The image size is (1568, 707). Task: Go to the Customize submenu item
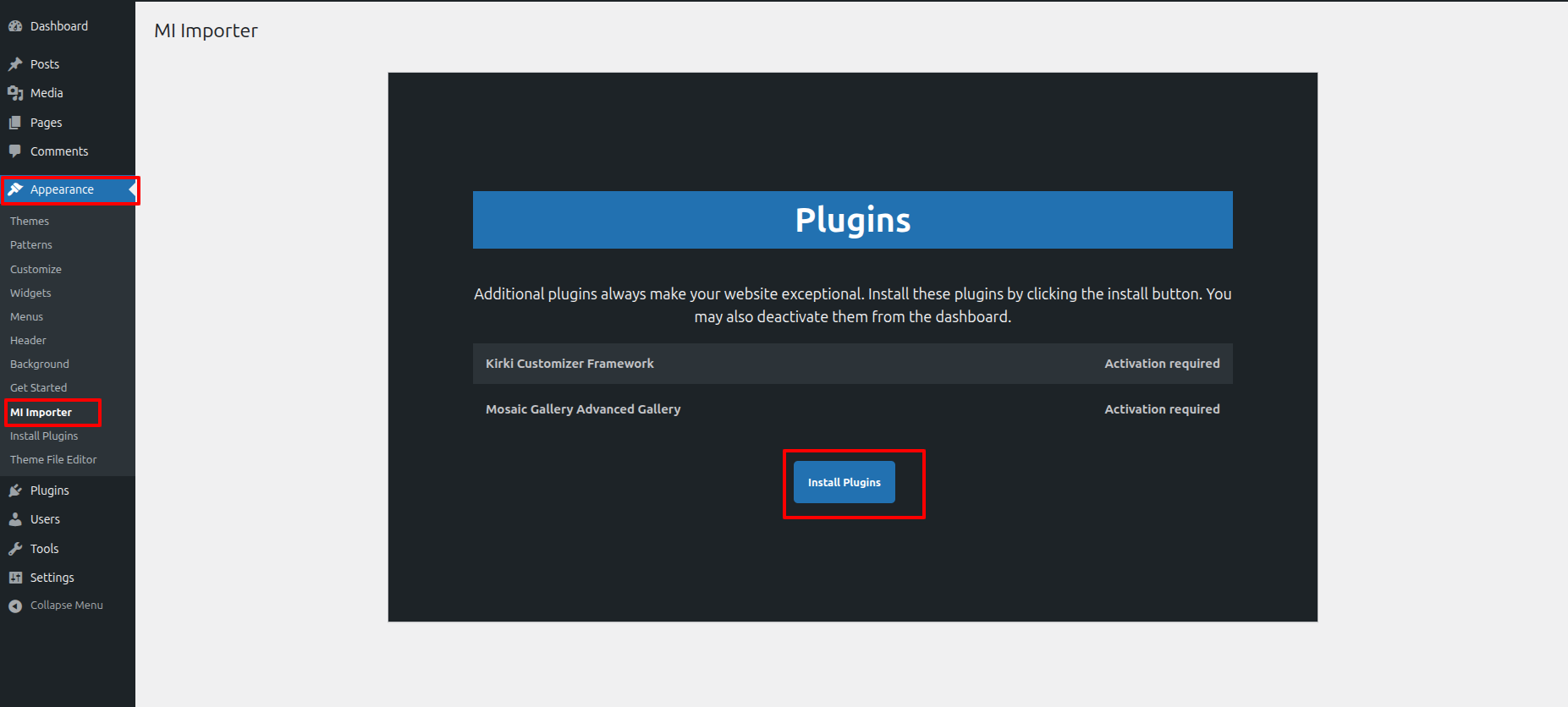tap(36, 270)
